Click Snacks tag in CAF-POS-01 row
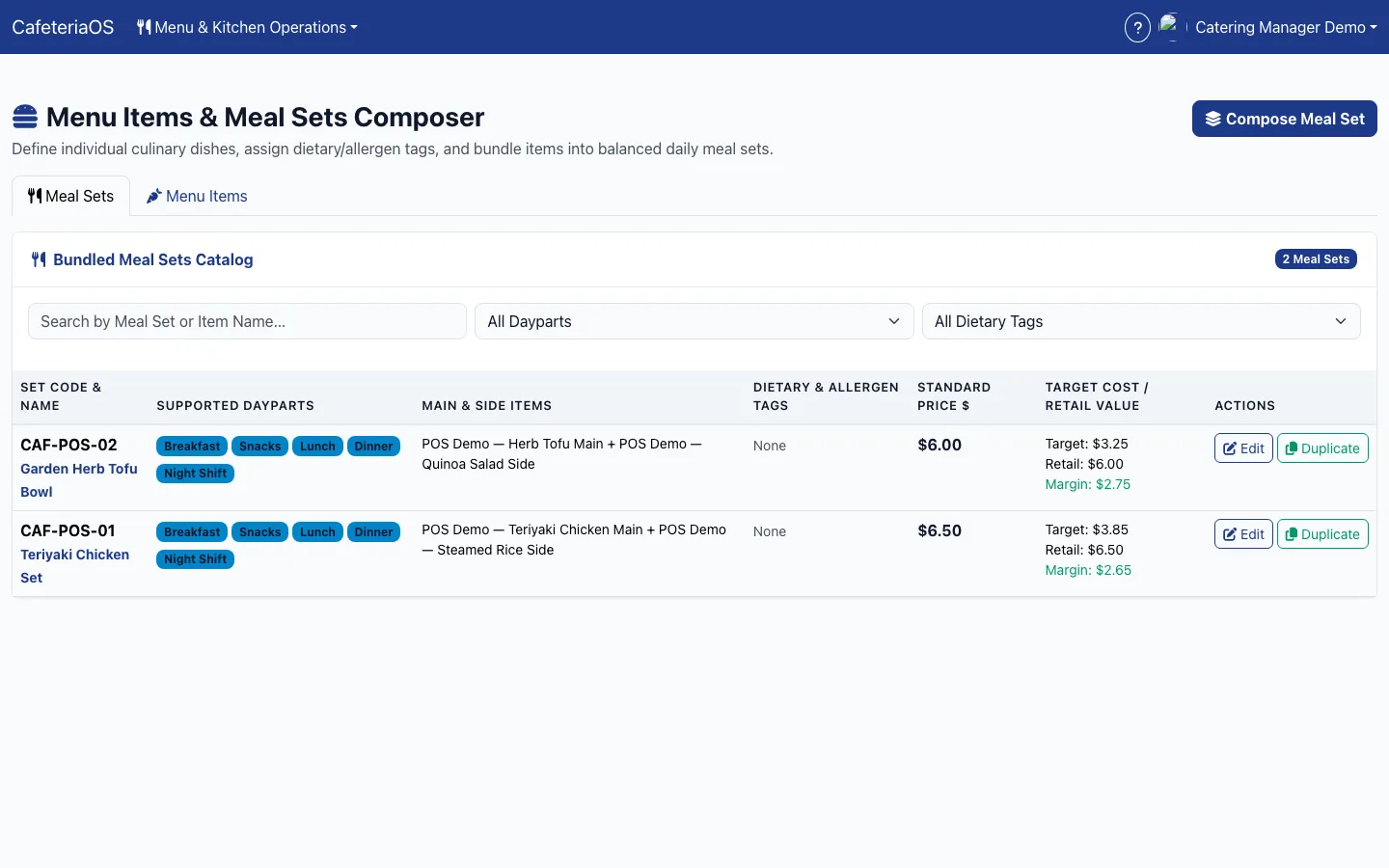This screenshot has height=868, width=1389. coord(259,531)
